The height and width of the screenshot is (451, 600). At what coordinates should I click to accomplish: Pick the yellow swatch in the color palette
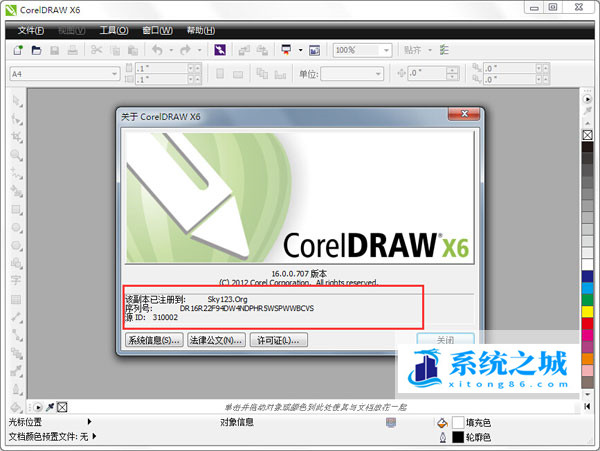click(x=587, y=311)
